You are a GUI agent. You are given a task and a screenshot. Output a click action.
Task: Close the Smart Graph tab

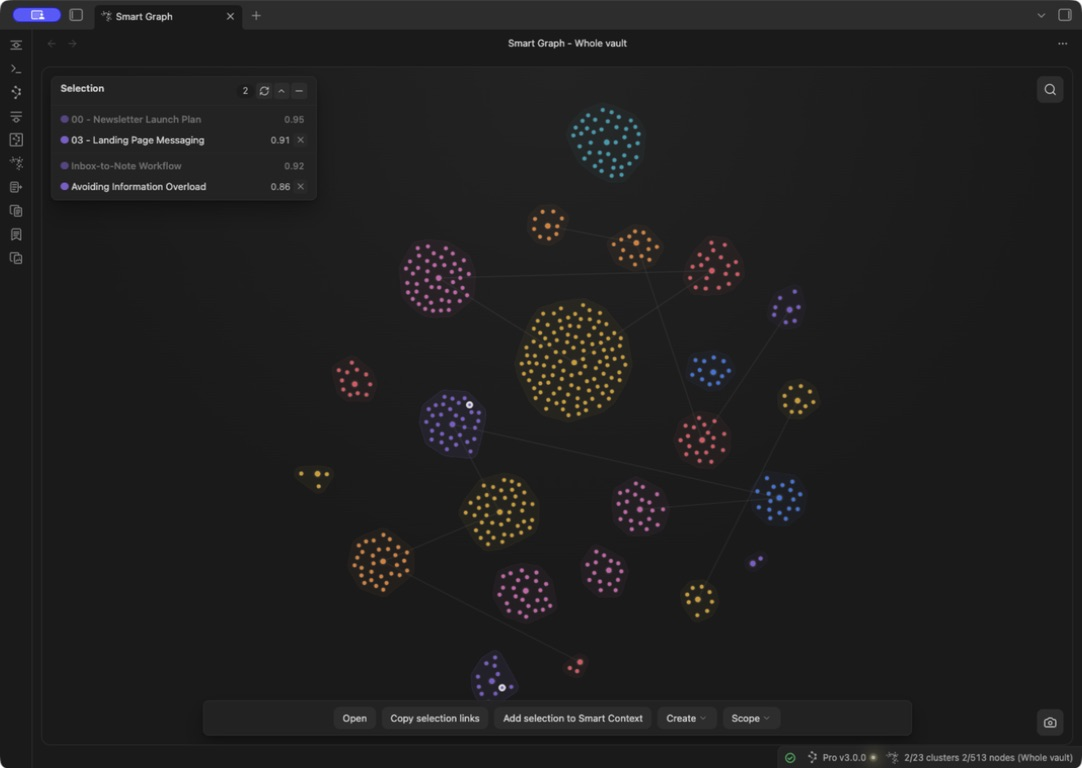(x=230, y=16)
